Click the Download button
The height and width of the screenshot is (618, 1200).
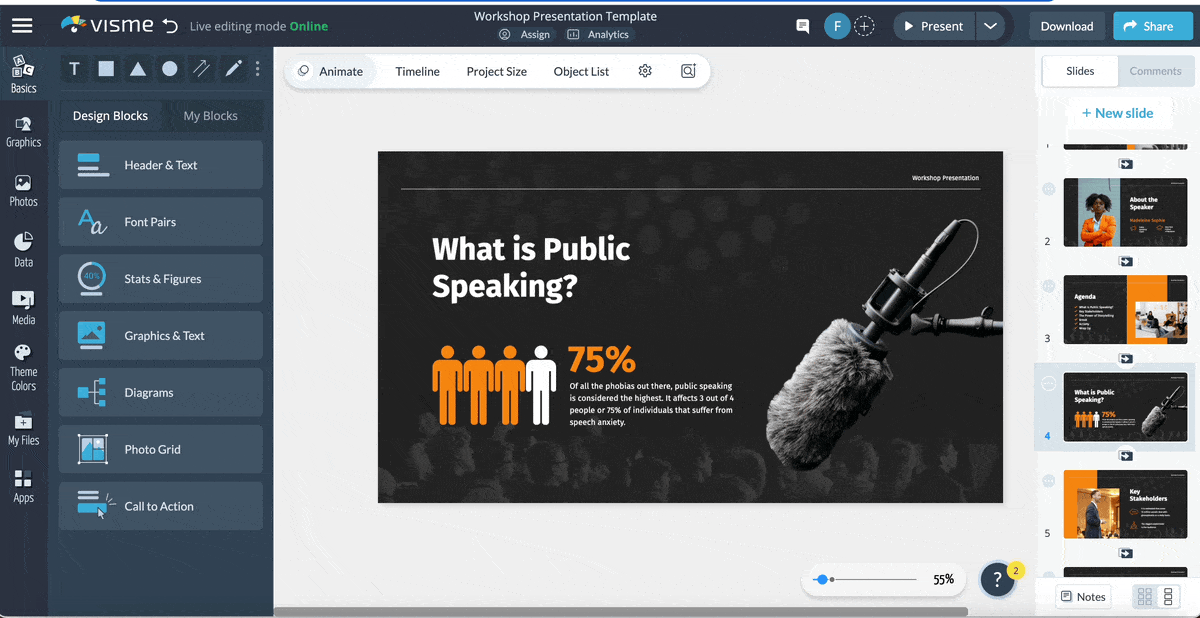click(x=1066, y=26)
